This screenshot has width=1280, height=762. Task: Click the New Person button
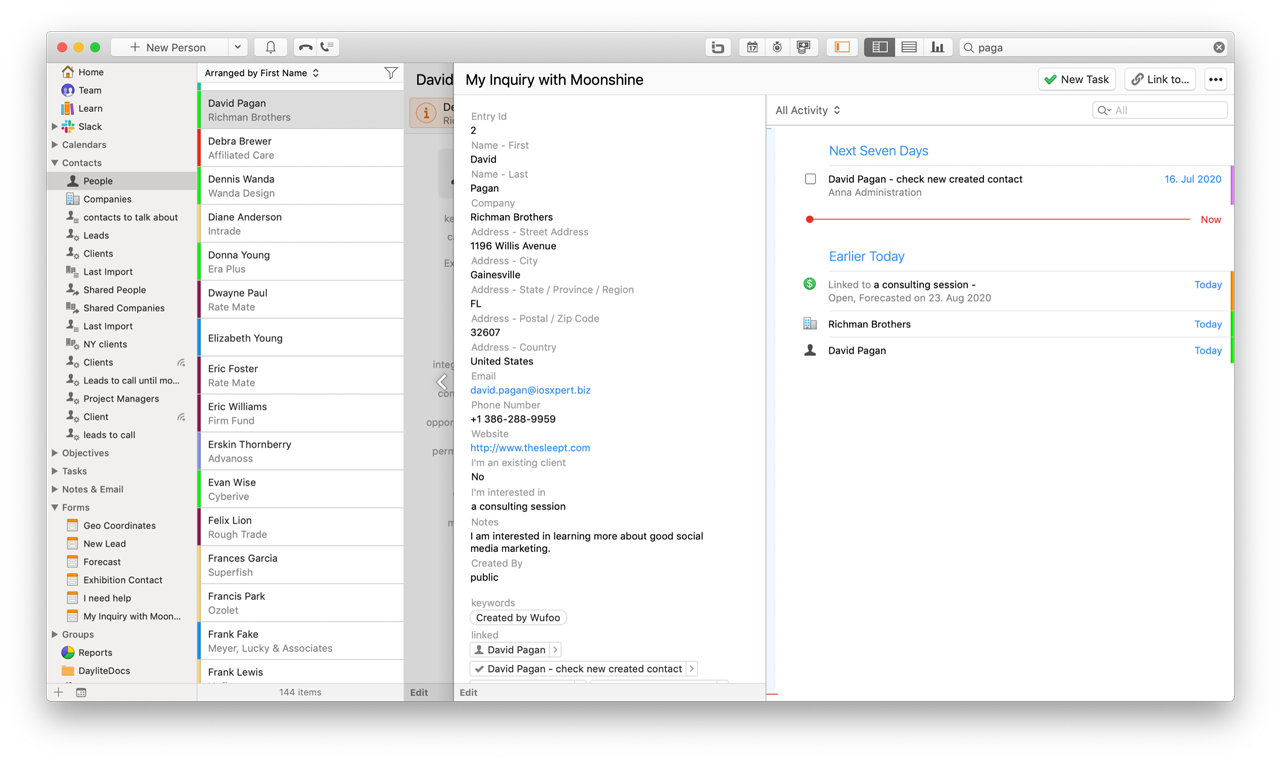[x=168, y=47]
